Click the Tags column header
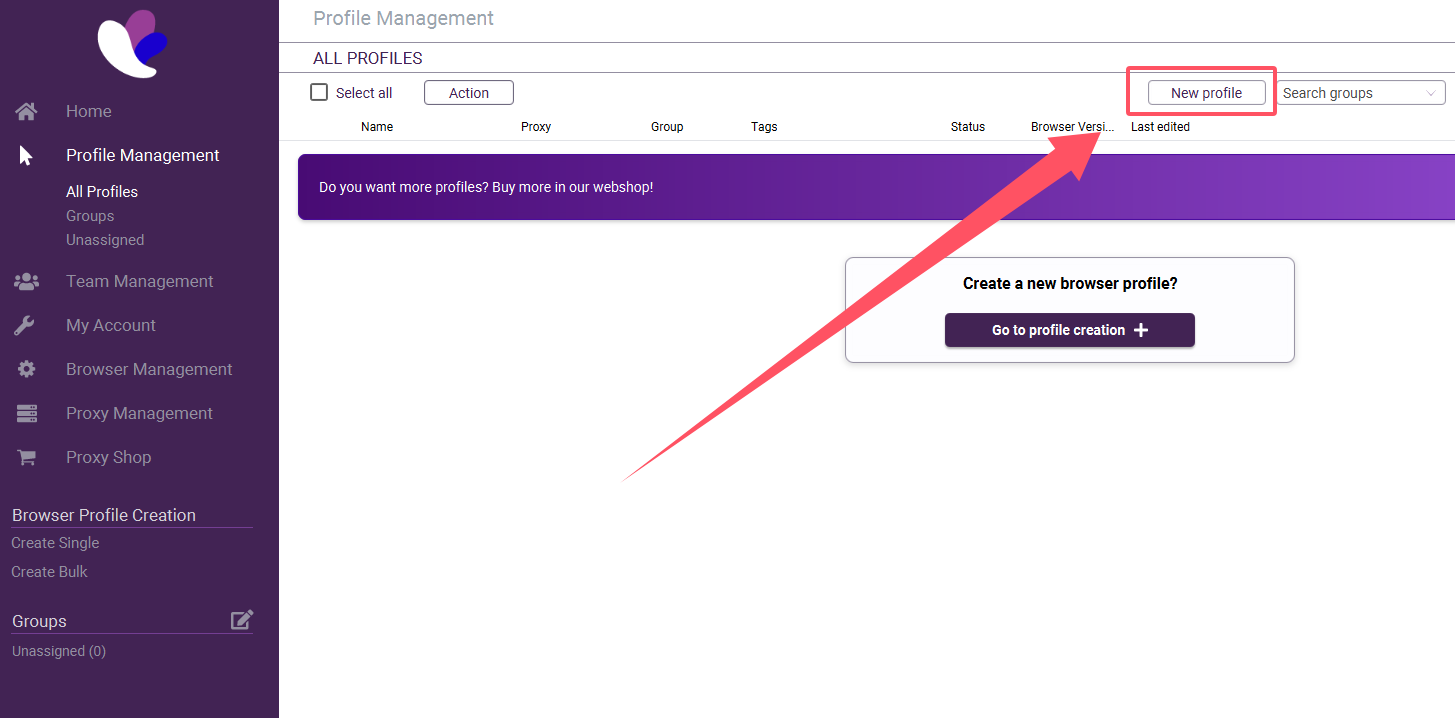The height and width of the screenshot is (718, 1455). click(x=764, y=127)
